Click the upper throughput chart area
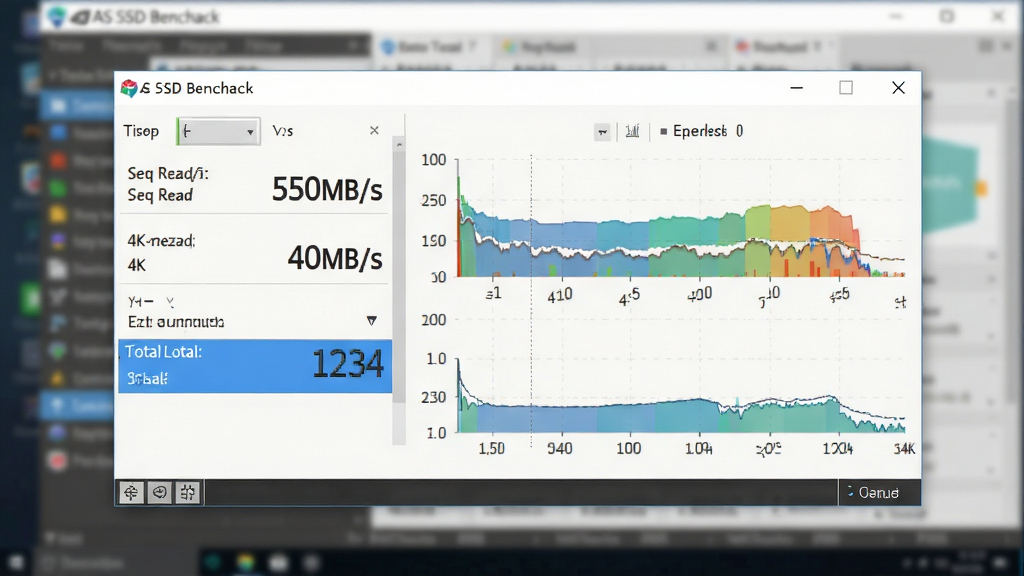This screenshot has height=576, width=1024. (x=680, y=217)
